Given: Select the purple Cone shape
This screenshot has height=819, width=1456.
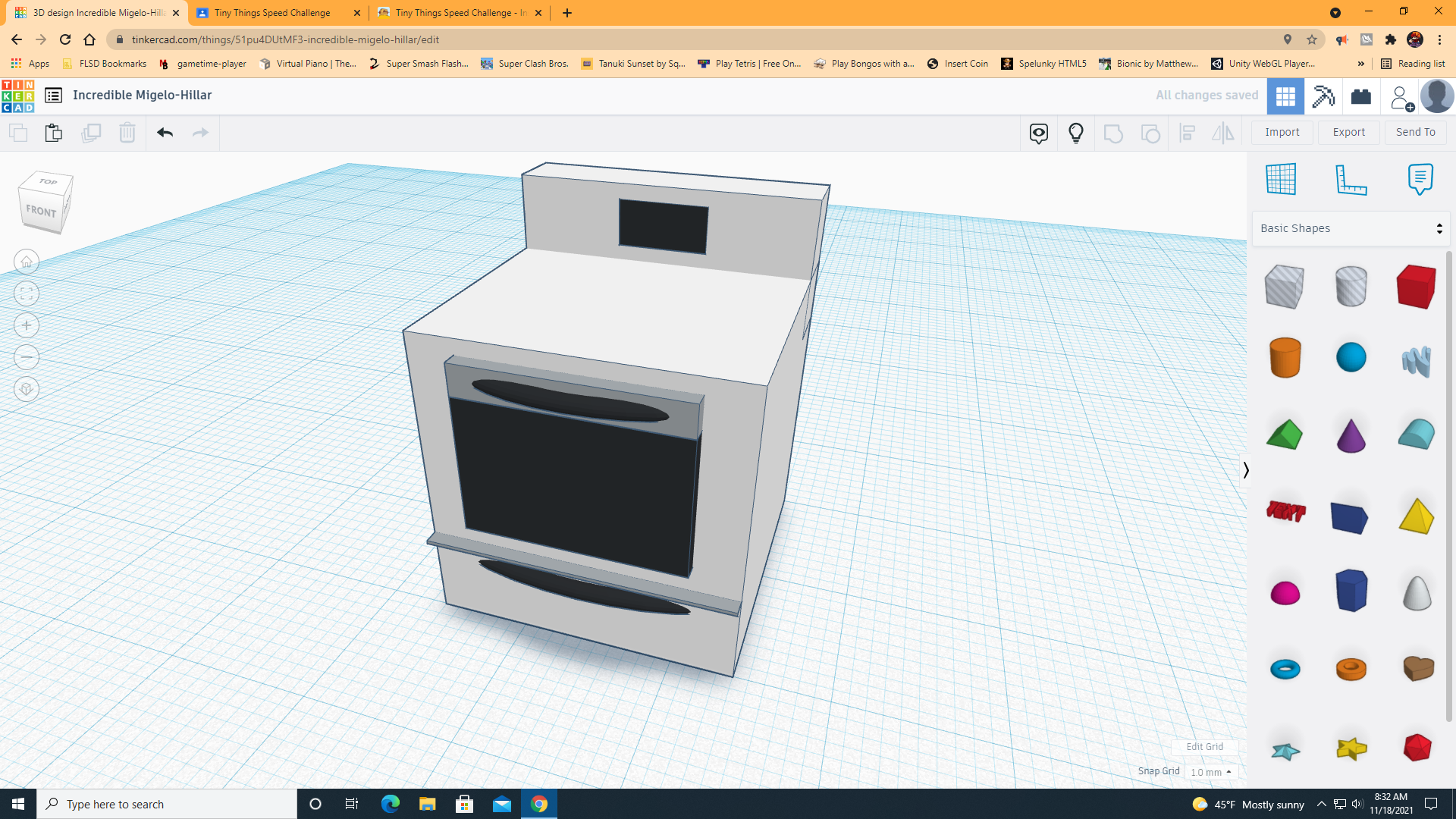Looking at the screenshot, I should coord(1351,435).
